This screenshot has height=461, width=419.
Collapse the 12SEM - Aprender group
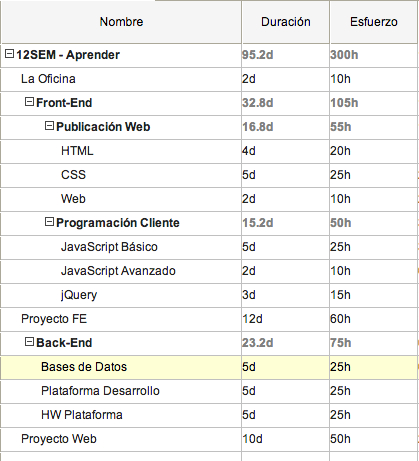point(10,54)
